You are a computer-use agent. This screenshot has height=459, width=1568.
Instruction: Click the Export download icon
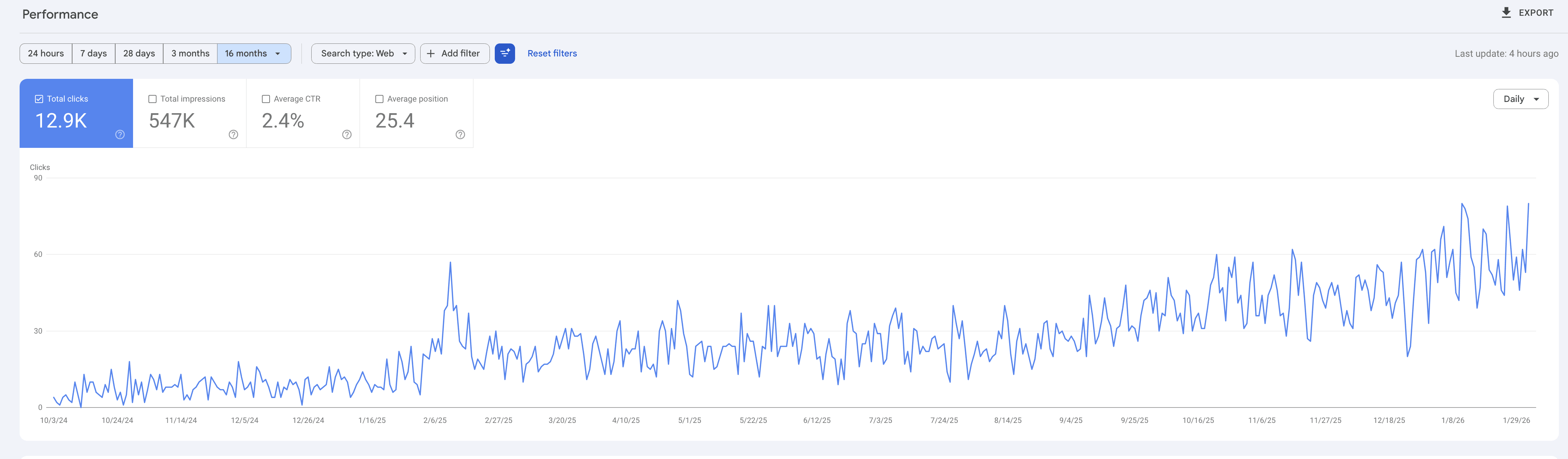(1506, 13)
